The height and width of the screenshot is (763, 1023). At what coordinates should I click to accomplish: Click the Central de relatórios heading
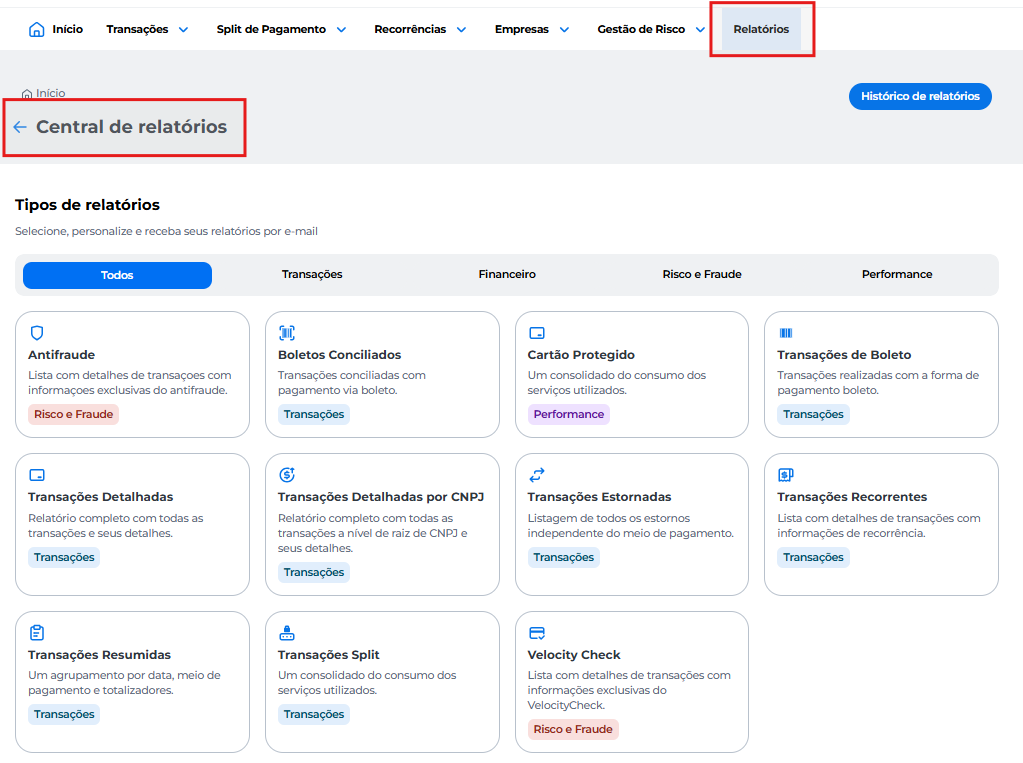(x=131, y=127)
